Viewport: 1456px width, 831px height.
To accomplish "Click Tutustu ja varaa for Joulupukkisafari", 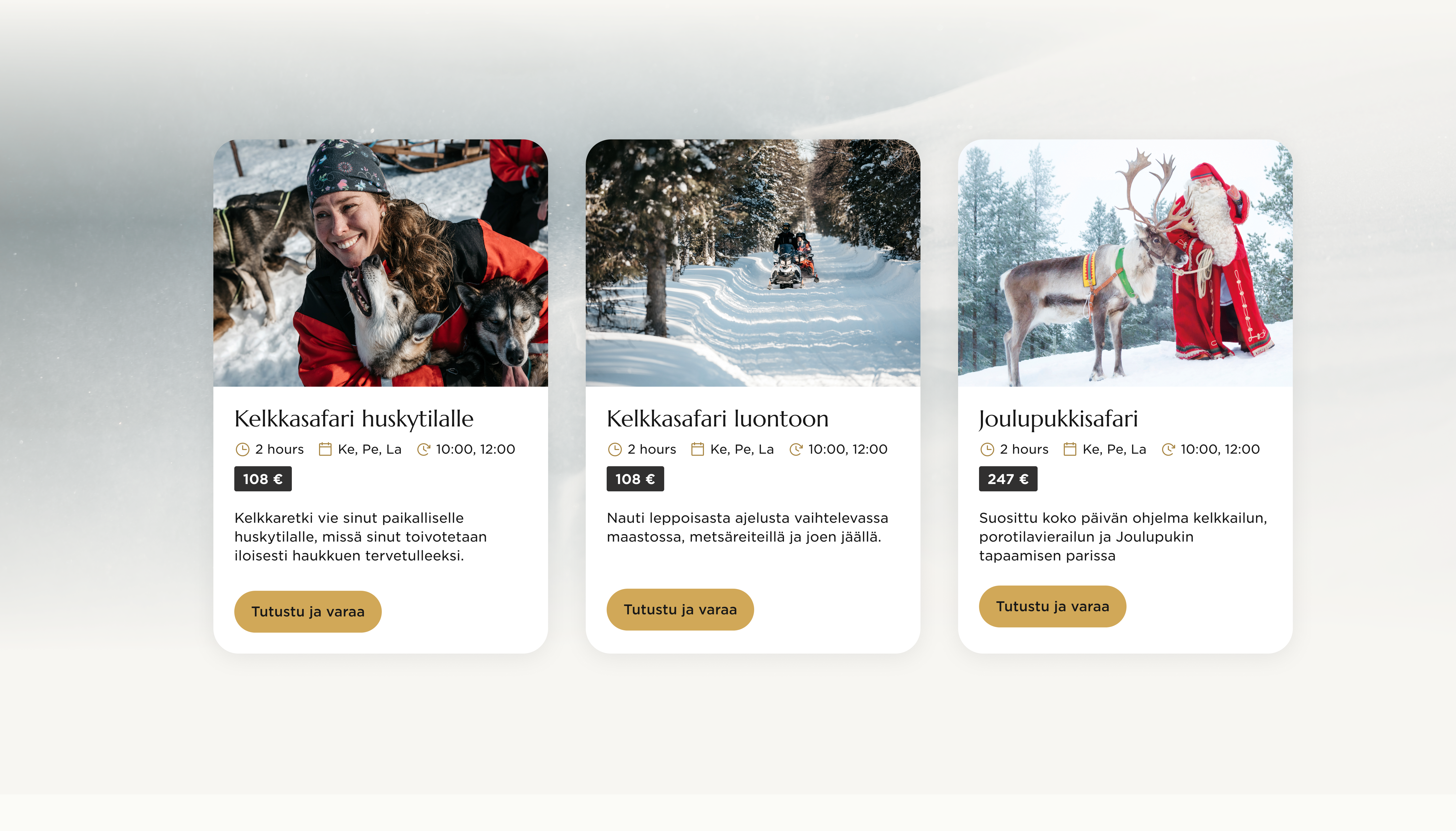I will click(x=1053, y=606).
